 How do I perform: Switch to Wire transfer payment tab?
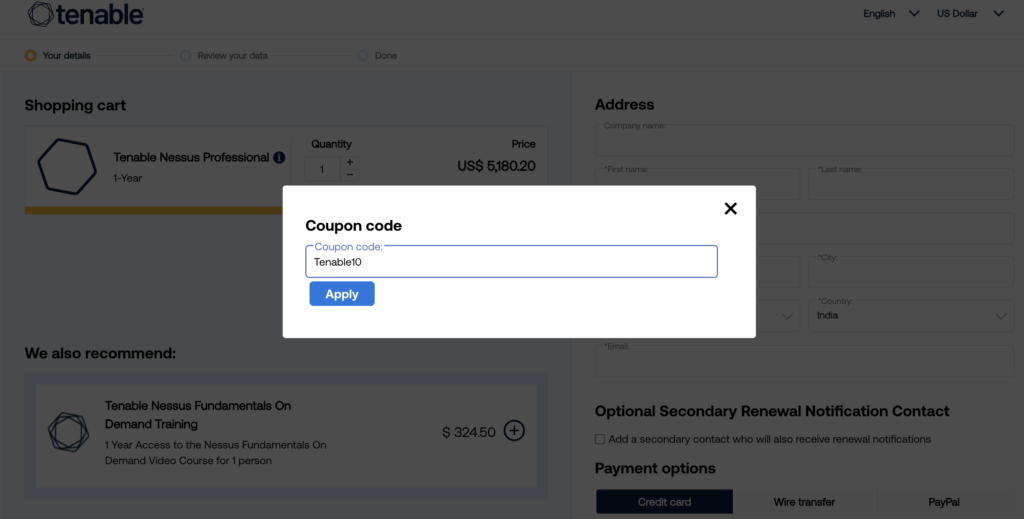point(804,502)
